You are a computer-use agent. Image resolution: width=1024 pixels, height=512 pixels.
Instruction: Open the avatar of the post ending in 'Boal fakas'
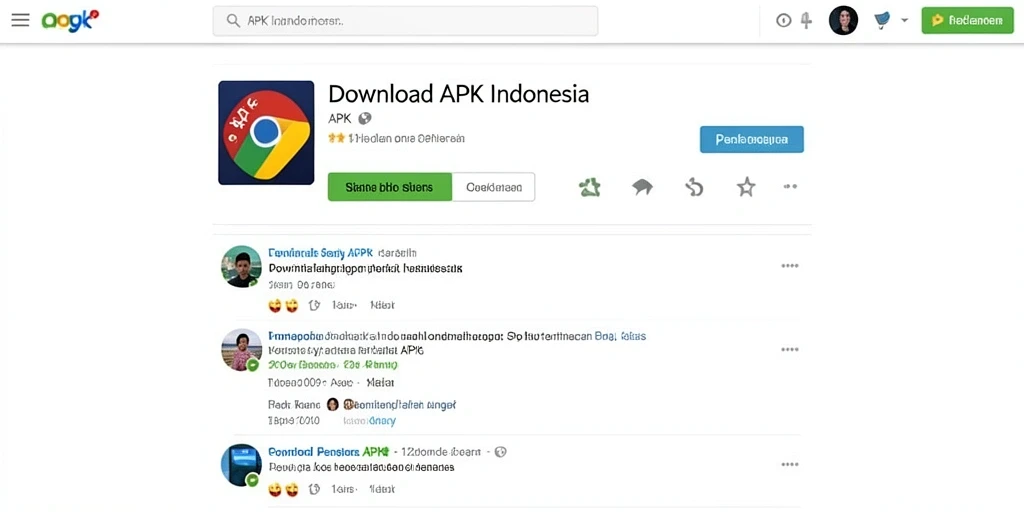coord(241,349)
